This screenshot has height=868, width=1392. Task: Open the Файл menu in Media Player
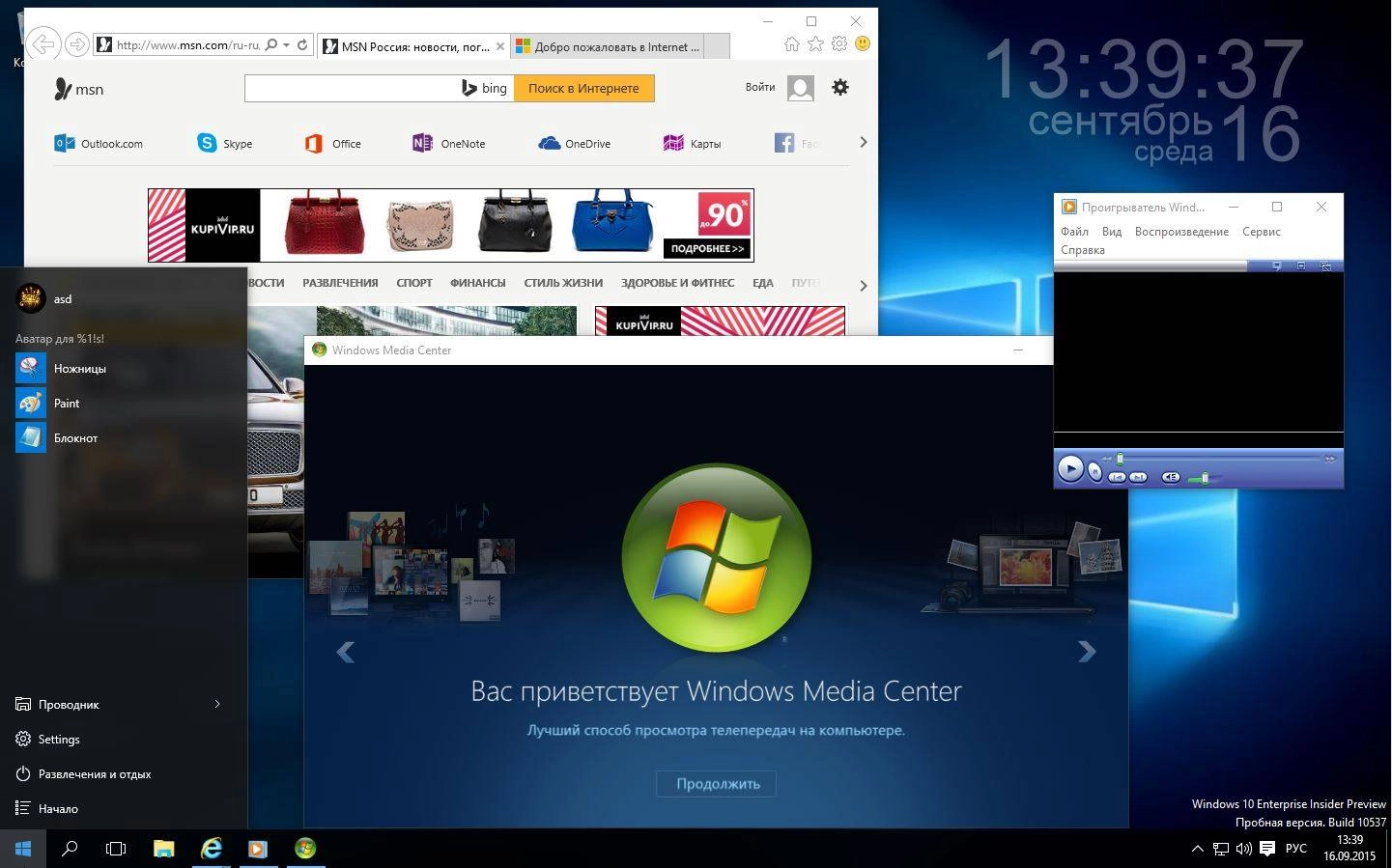(1074, 232)
